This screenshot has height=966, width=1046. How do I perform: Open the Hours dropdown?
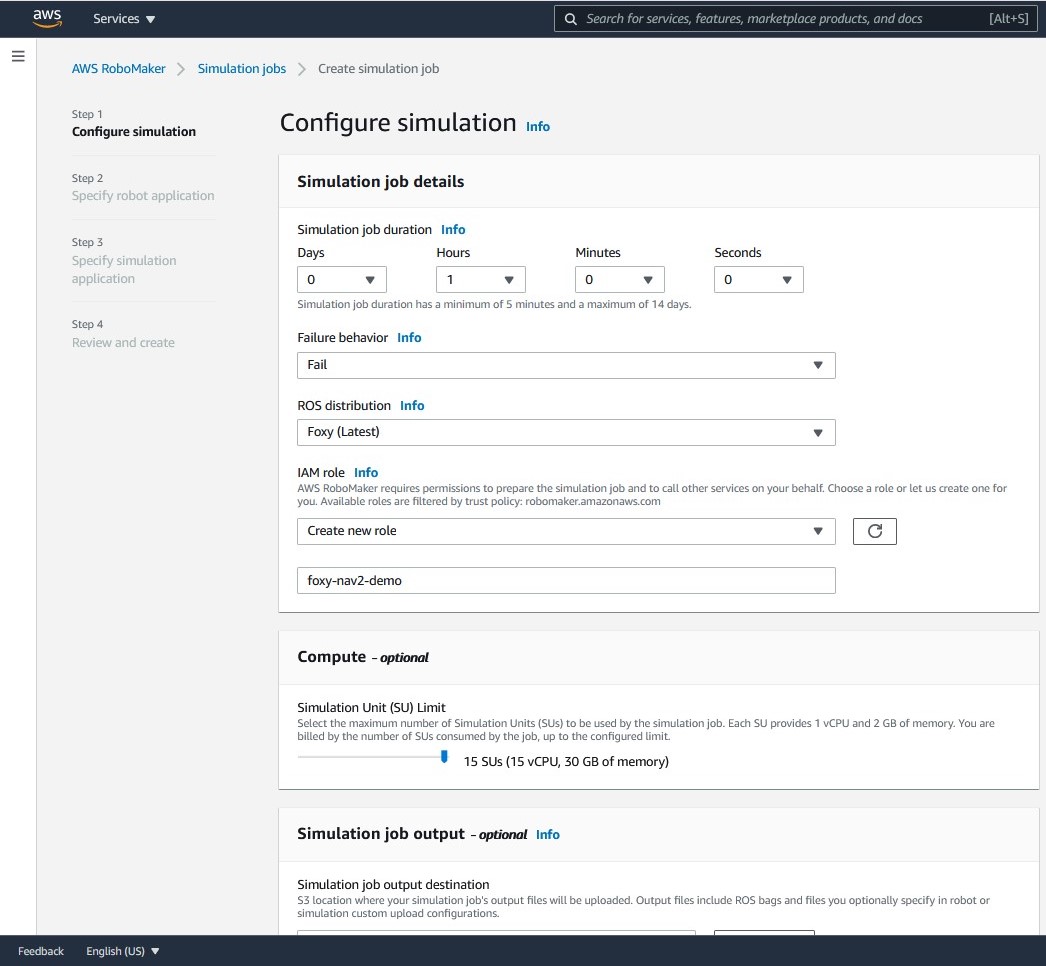point(480,280)
